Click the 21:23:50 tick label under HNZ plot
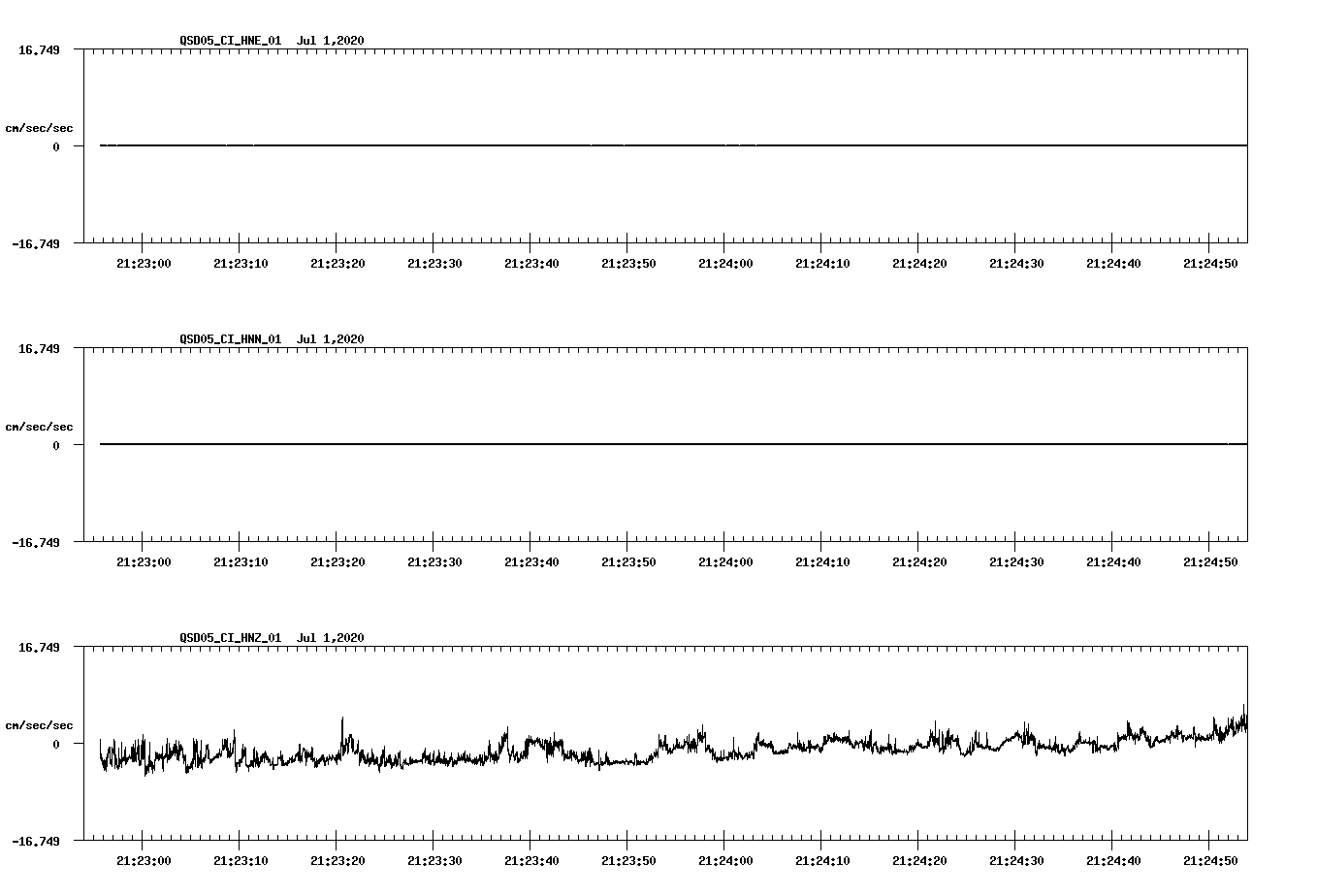Viewport: 1317px width, 896px height. 628,861
